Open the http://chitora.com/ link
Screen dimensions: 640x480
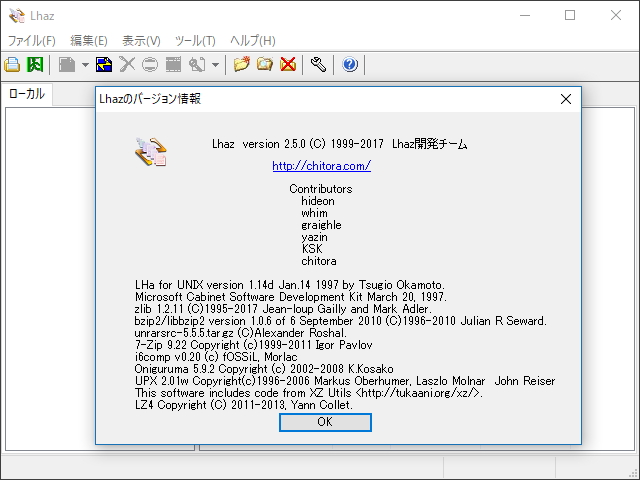pos(322,166)
